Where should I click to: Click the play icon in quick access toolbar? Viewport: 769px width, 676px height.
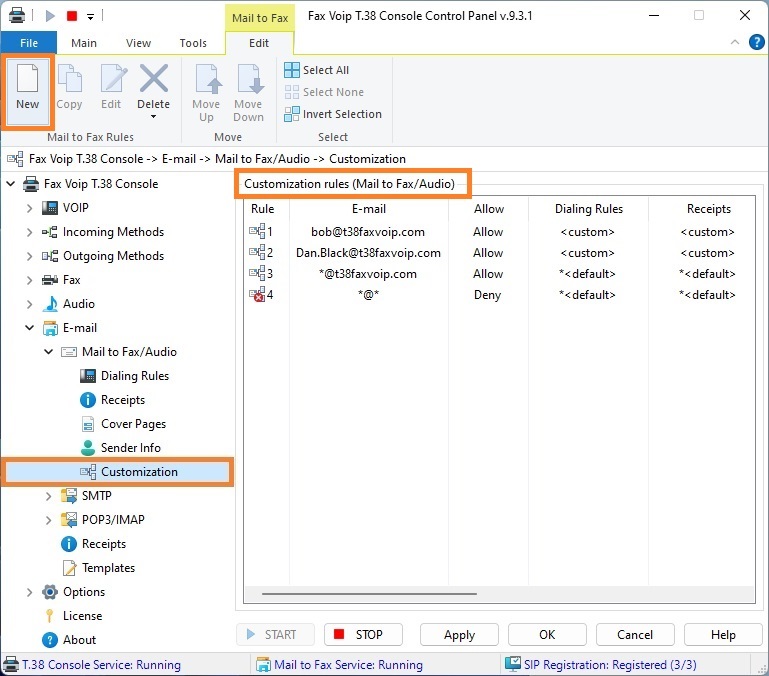coord(50,16)
